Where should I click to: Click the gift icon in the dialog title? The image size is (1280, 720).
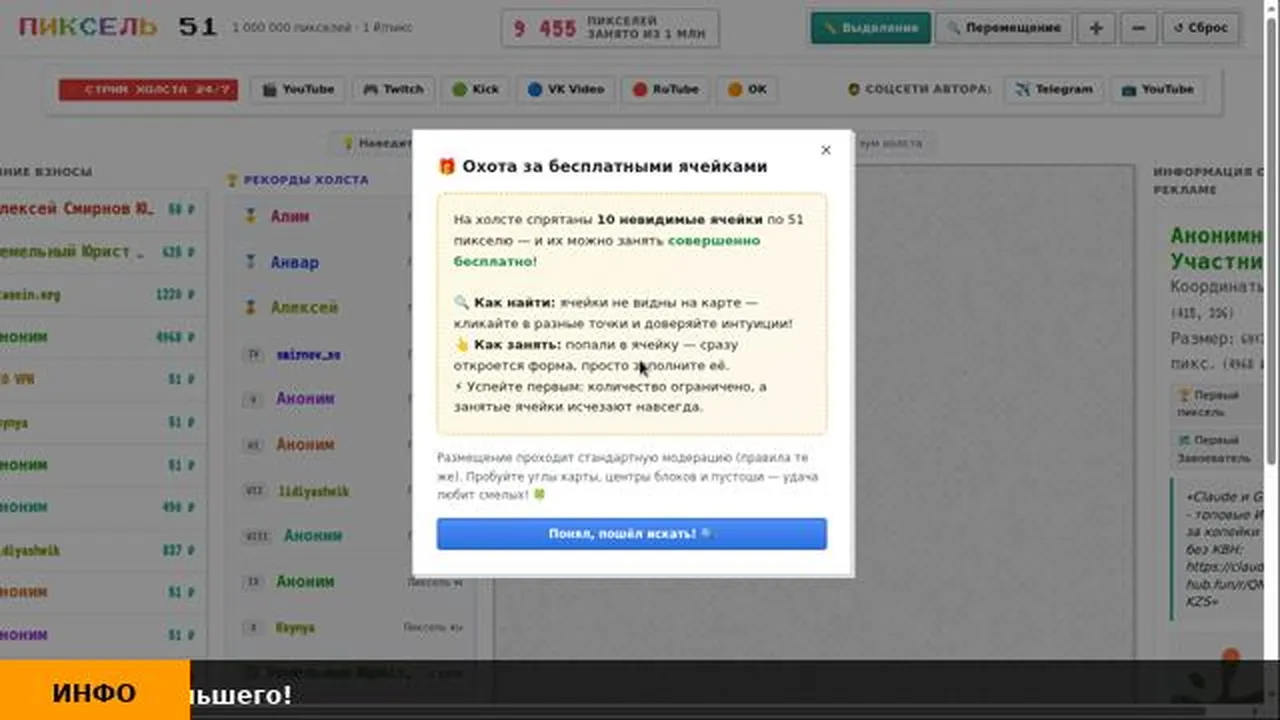tap(447, 166)
